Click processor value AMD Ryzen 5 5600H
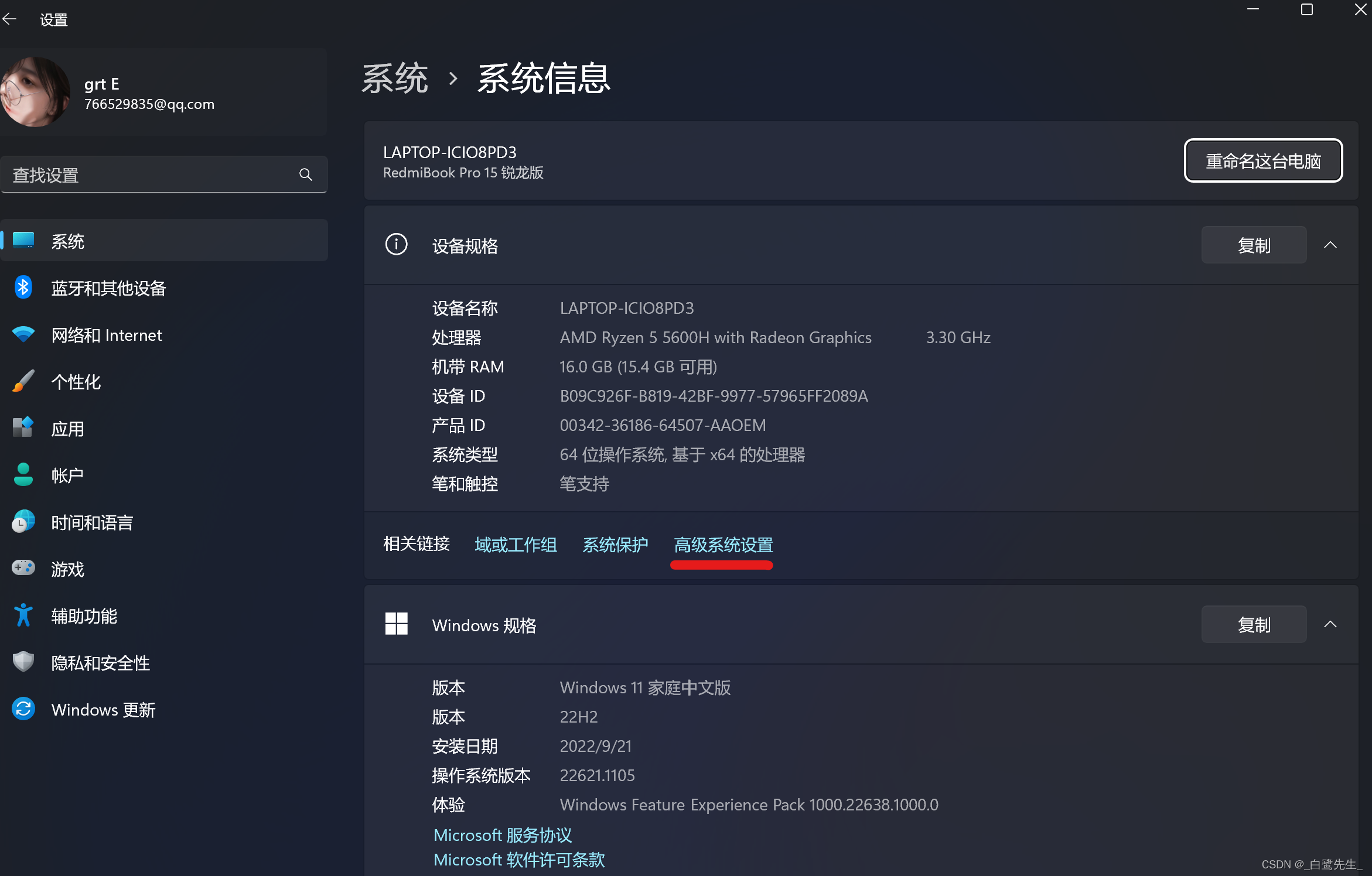1372x876 pixels. pyautogui.click(x=716, y=337)
